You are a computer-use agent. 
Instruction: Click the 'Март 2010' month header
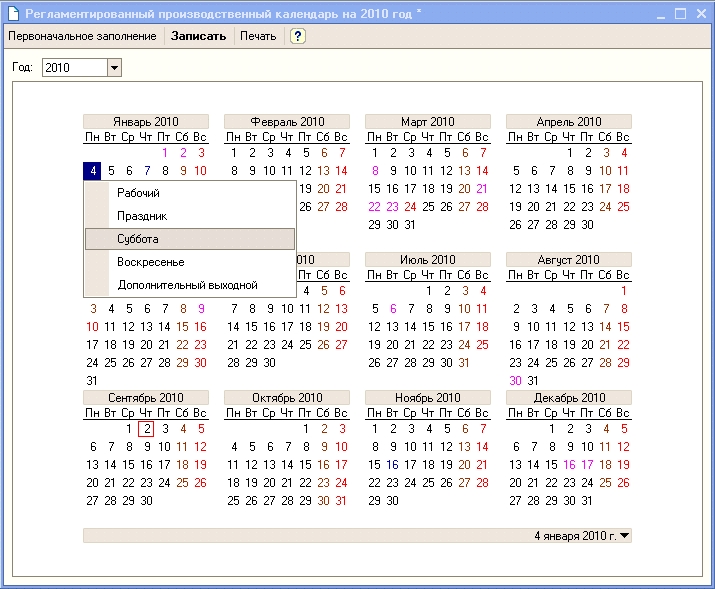tap(427, 122)
